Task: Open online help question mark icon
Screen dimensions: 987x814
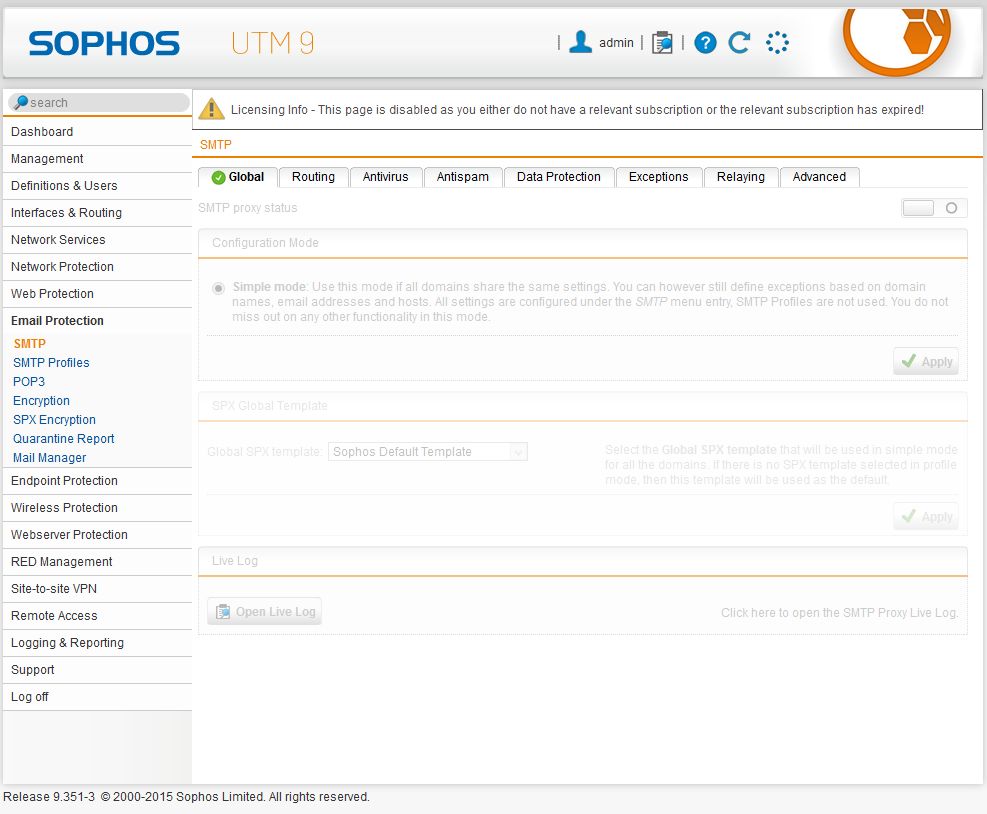Action: tap(705, 43)
